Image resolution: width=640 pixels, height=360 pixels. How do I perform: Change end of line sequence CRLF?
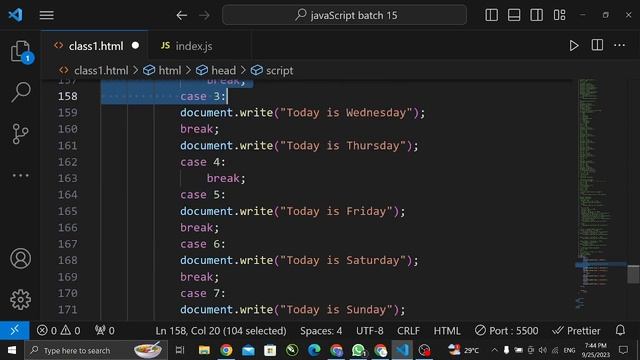click(408, 331)
